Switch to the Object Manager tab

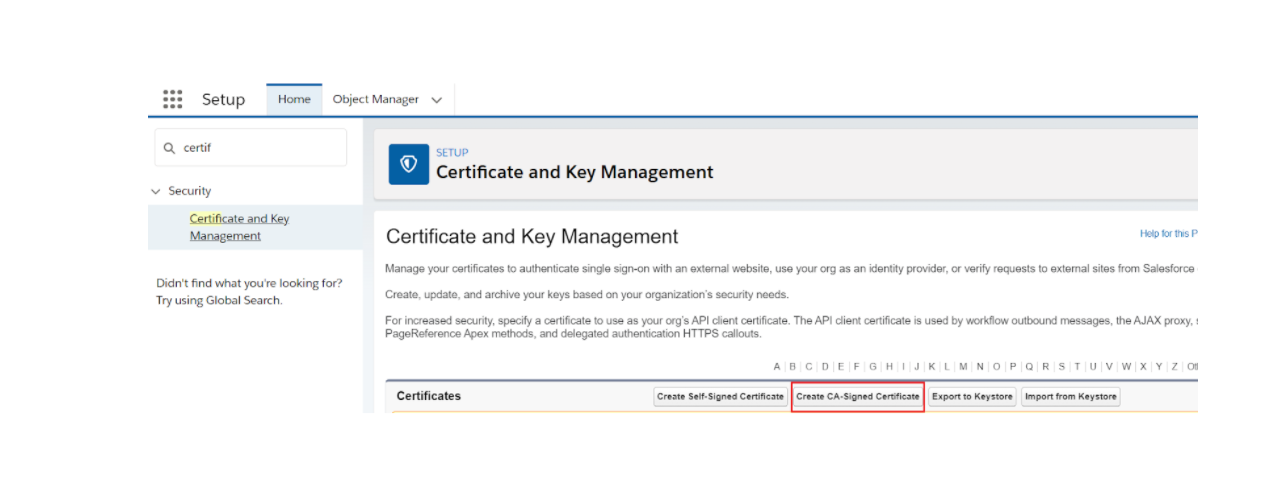click(x=376, y=99)
